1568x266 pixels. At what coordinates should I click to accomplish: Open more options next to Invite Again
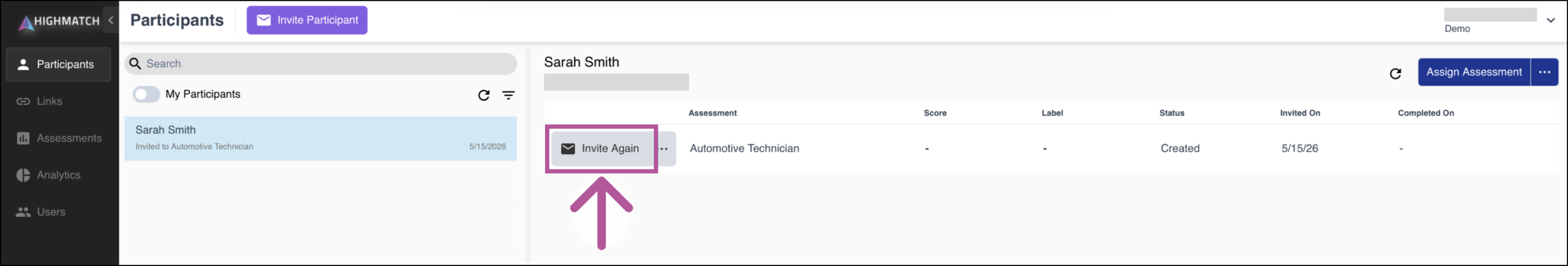point(665,149)
